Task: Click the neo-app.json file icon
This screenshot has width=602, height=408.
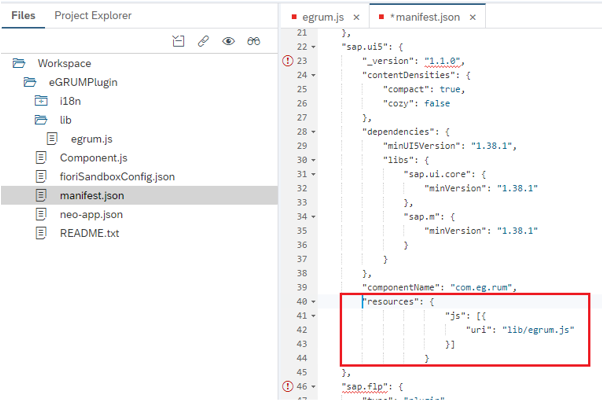Action: 41,214
